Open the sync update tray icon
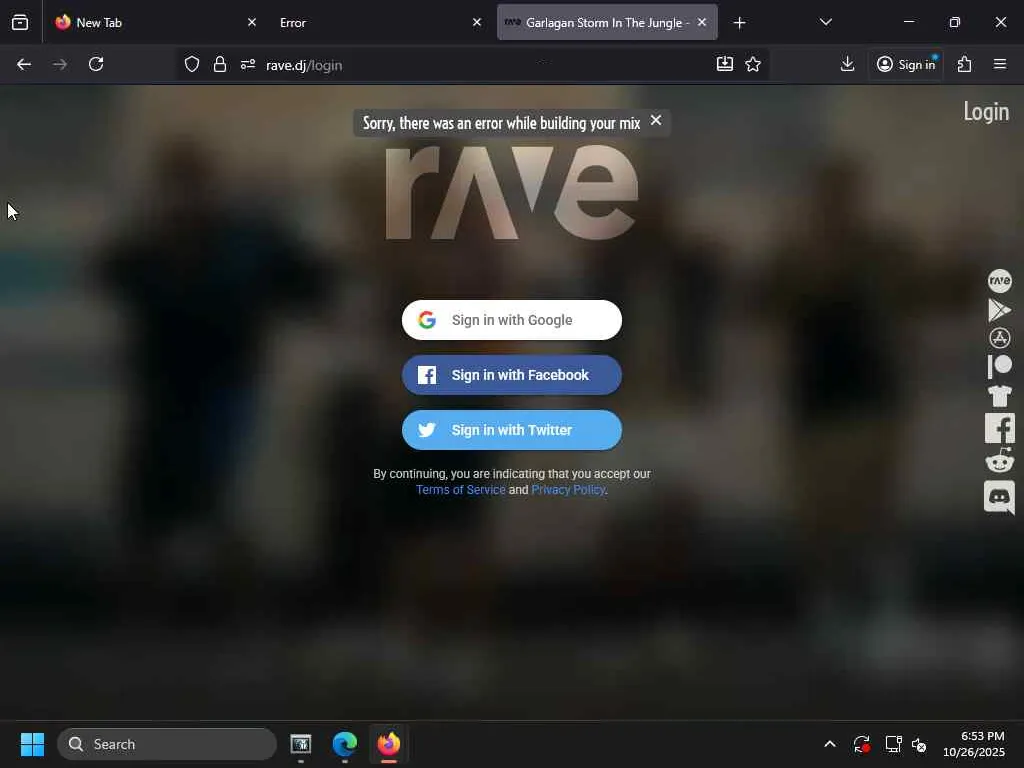This screenshot has width=1024, height=768. tap(861, 744)
